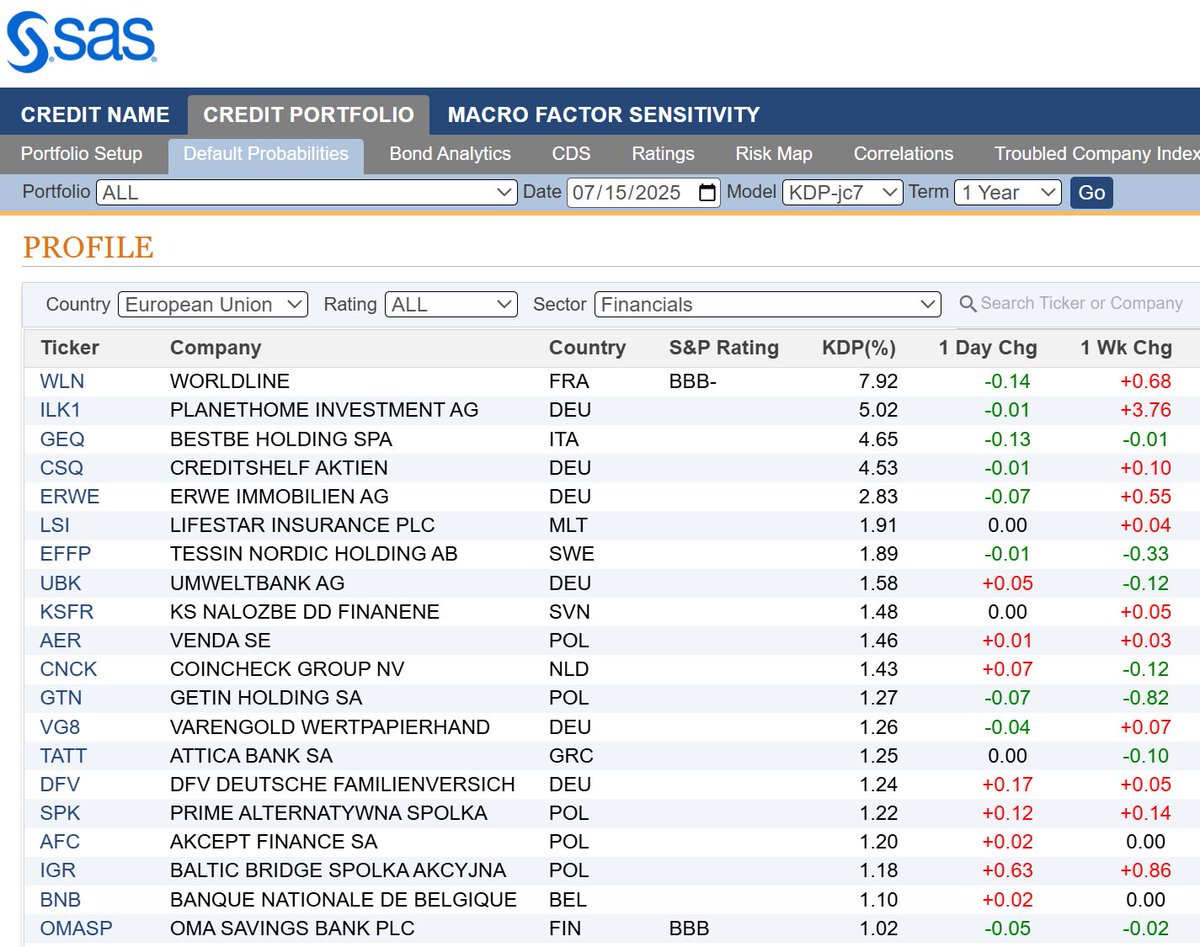The image size is (1200, 947).
Task: Open the Rating ALL dropdown
Action: tap(451, 304)
